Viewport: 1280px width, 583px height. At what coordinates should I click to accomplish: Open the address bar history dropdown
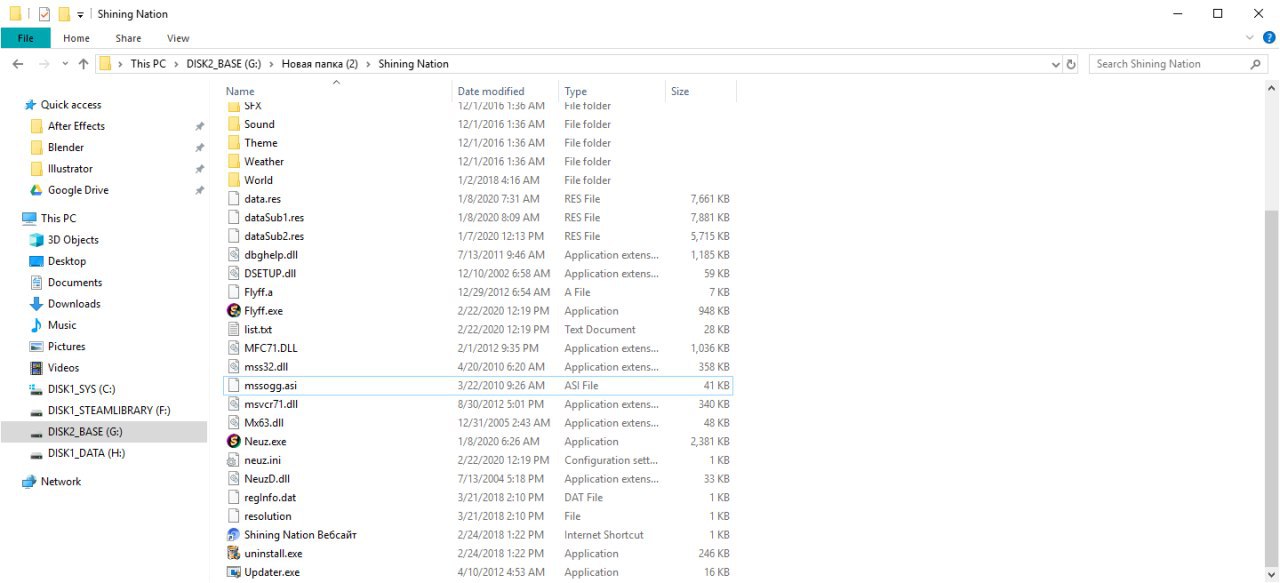(x=1056, y=64)
